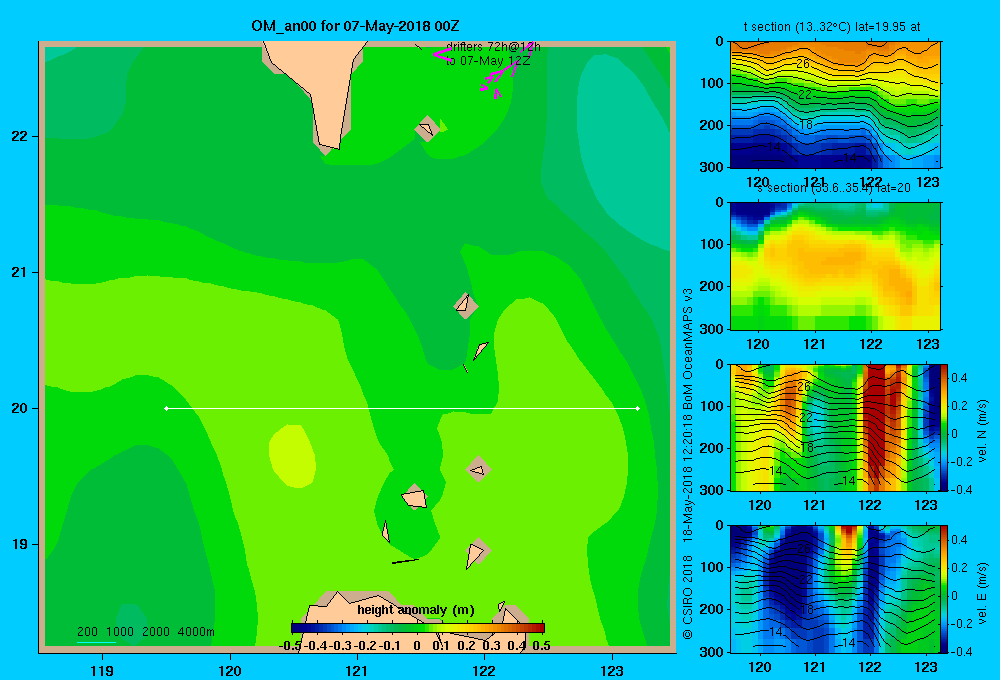Click the 'height anomaly (m)' label
The width and height of the screenshot is (1000, 680).
pyautogui.click(x=416, y=610)
